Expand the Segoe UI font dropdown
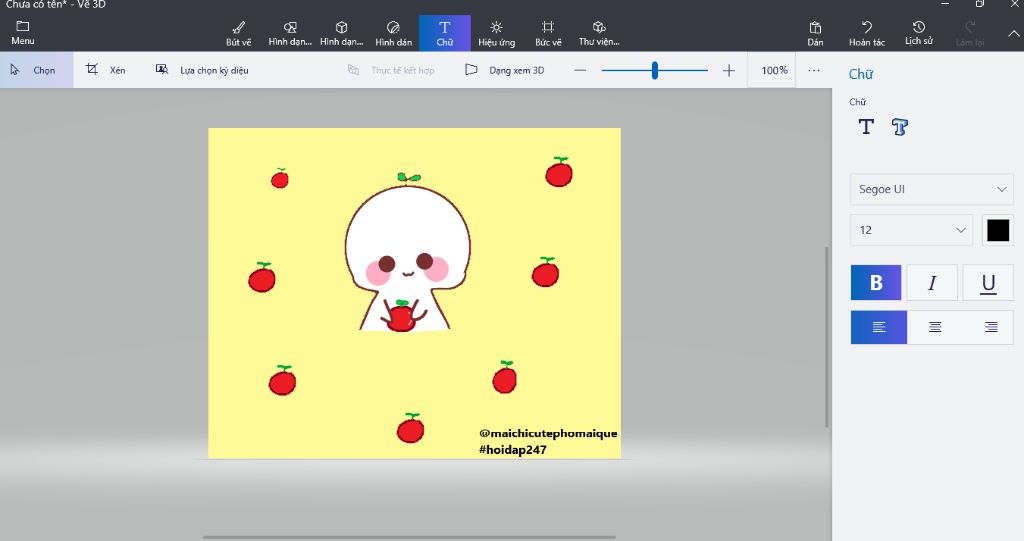Screen dimensions: 1024x541 click(x=931, y=189)
